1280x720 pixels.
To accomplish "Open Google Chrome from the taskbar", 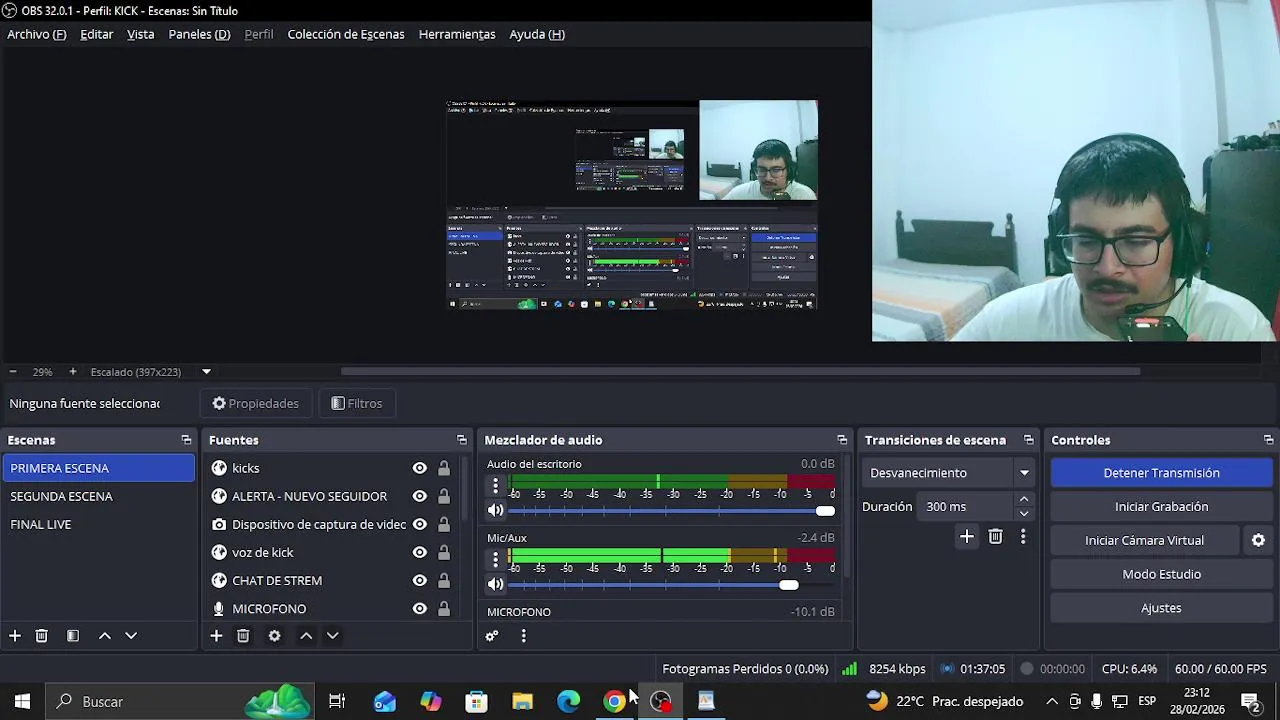I will point(614,702).
